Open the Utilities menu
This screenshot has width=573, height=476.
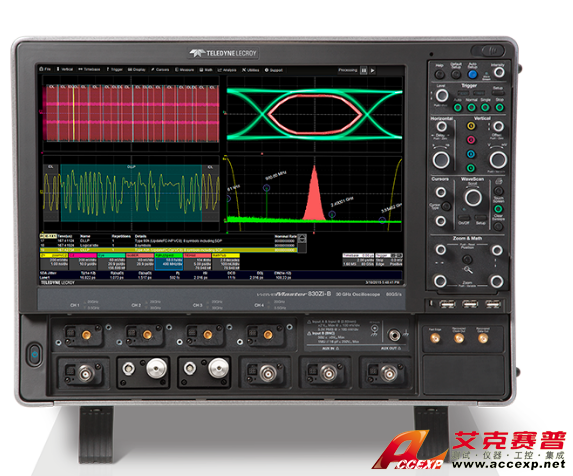click(x=250, y=70)
